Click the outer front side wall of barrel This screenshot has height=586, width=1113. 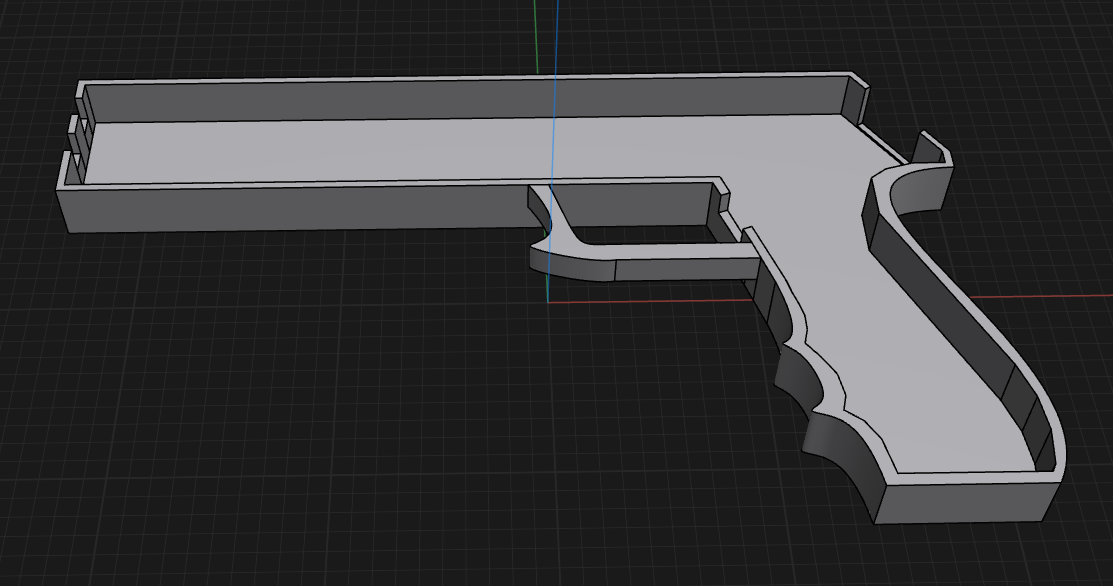point(300,208)
